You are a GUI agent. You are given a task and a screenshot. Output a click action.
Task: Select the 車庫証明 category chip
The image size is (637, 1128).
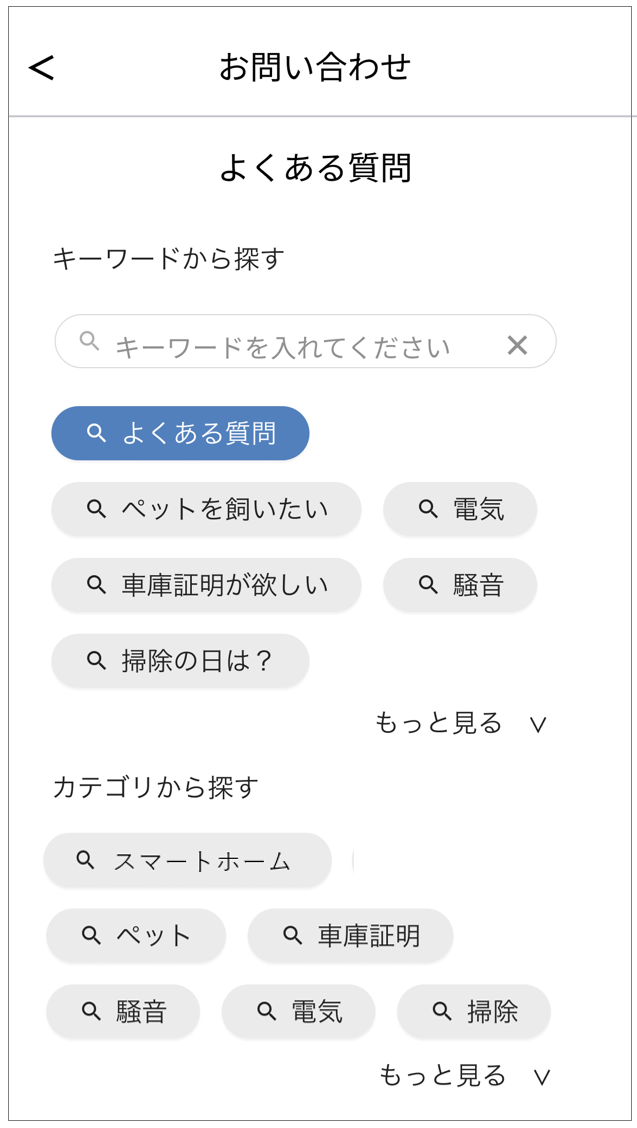pos(350,936)
